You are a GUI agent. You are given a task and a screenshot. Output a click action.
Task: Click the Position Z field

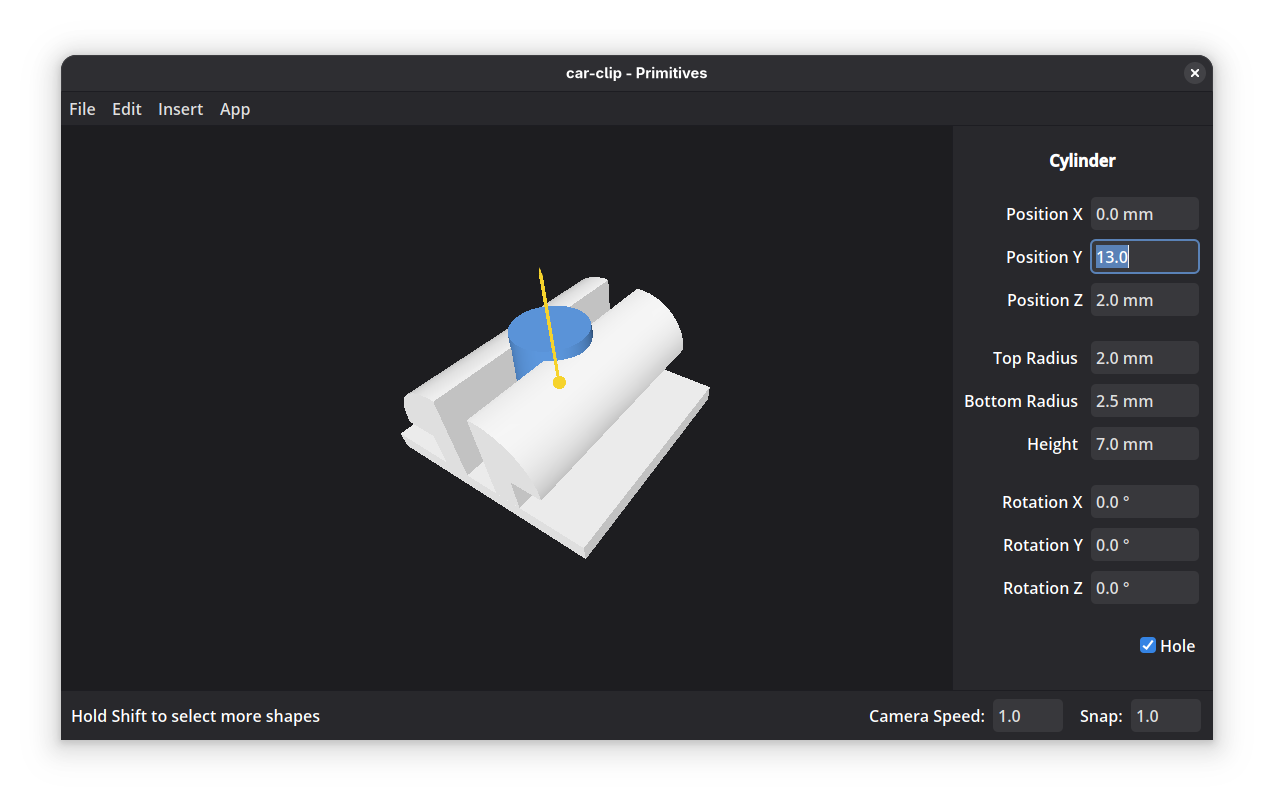point(1144,300)
